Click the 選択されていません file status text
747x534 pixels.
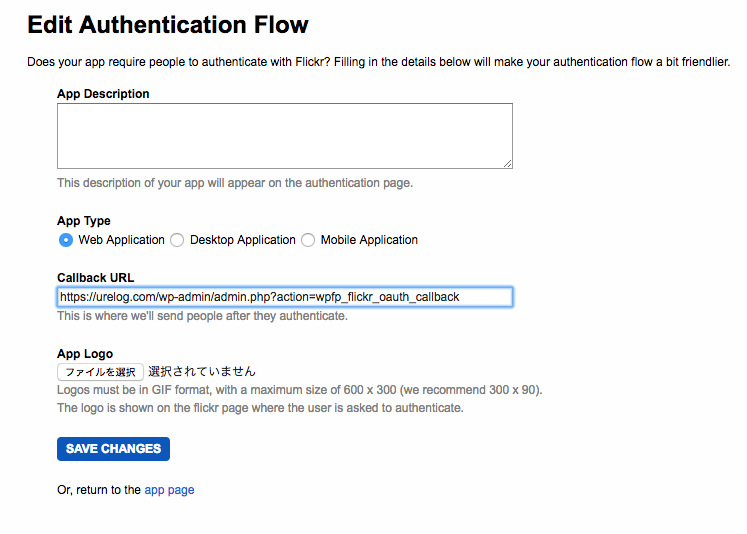coord(202,372)
